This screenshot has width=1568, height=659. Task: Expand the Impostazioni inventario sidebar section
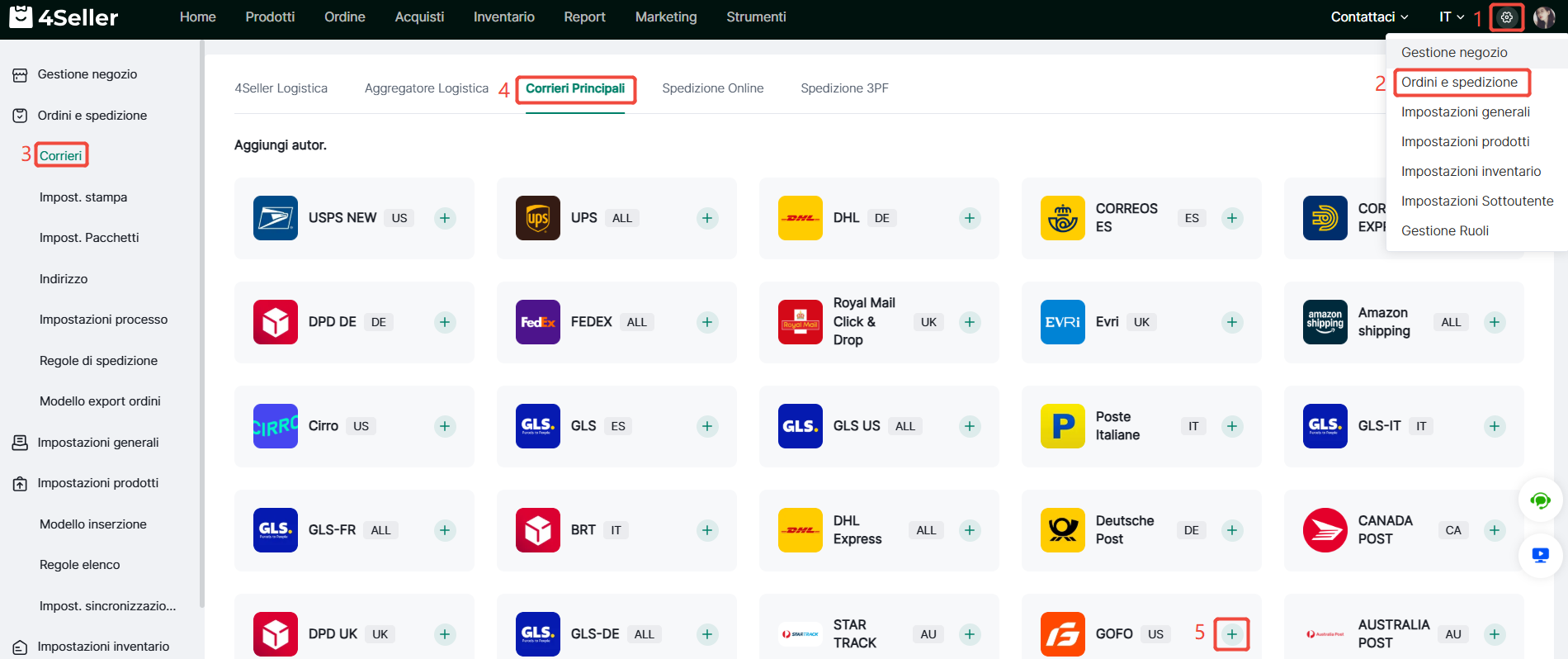coord(102,647)
